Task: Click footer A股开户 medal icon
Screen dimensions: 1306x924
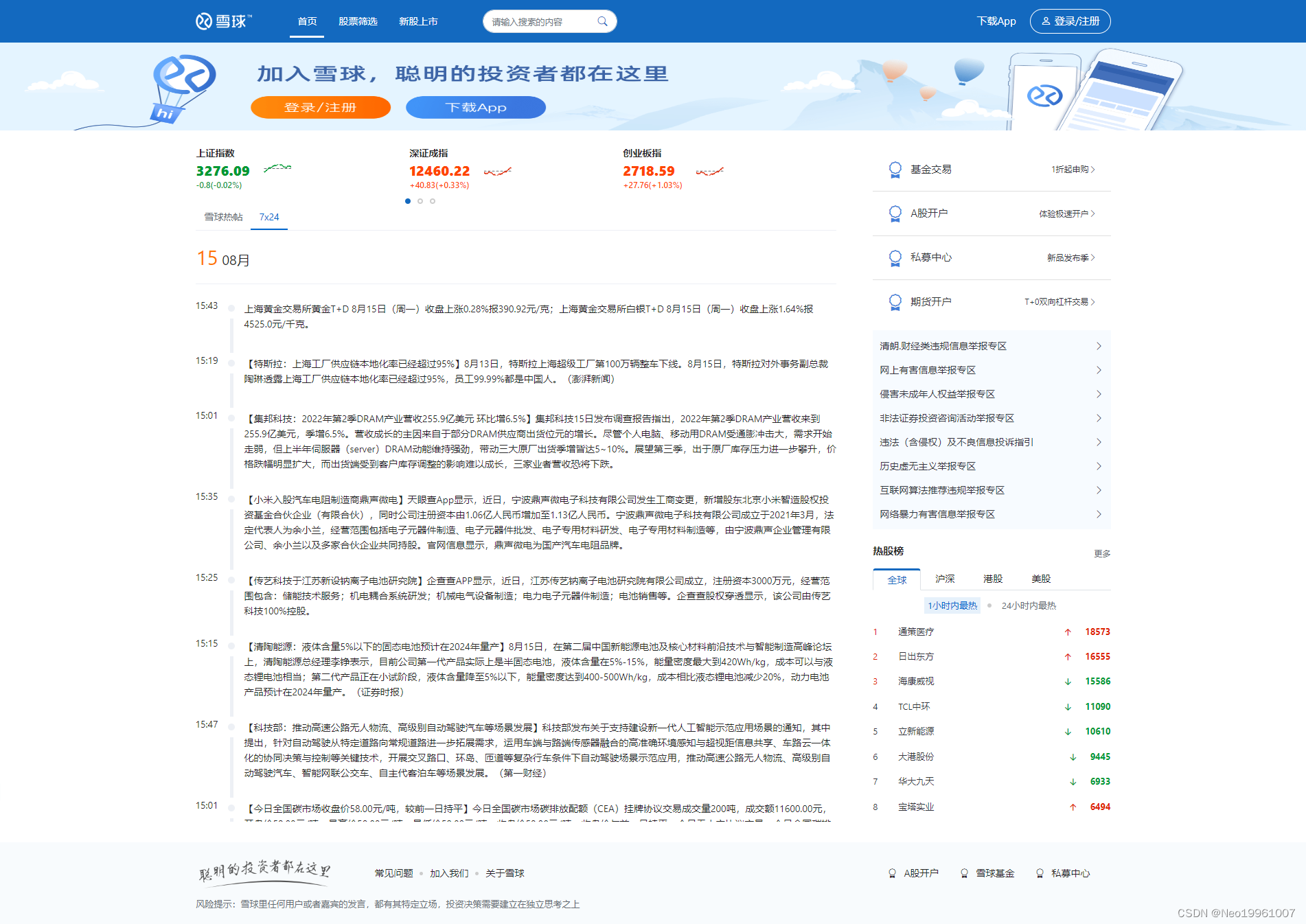Action: tap(892, 873)
